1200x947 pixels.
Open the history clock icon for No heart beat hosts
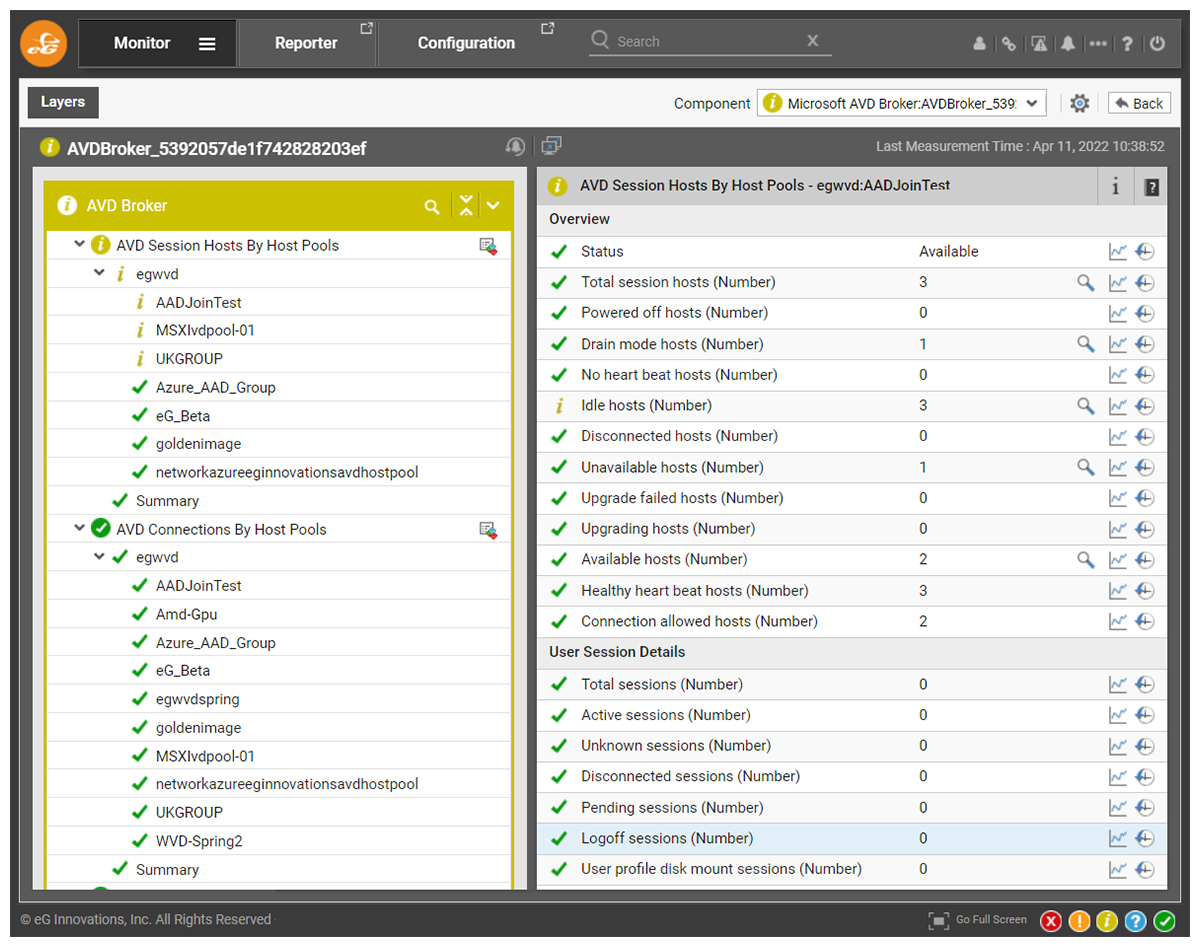click(x=1145, y=376)
